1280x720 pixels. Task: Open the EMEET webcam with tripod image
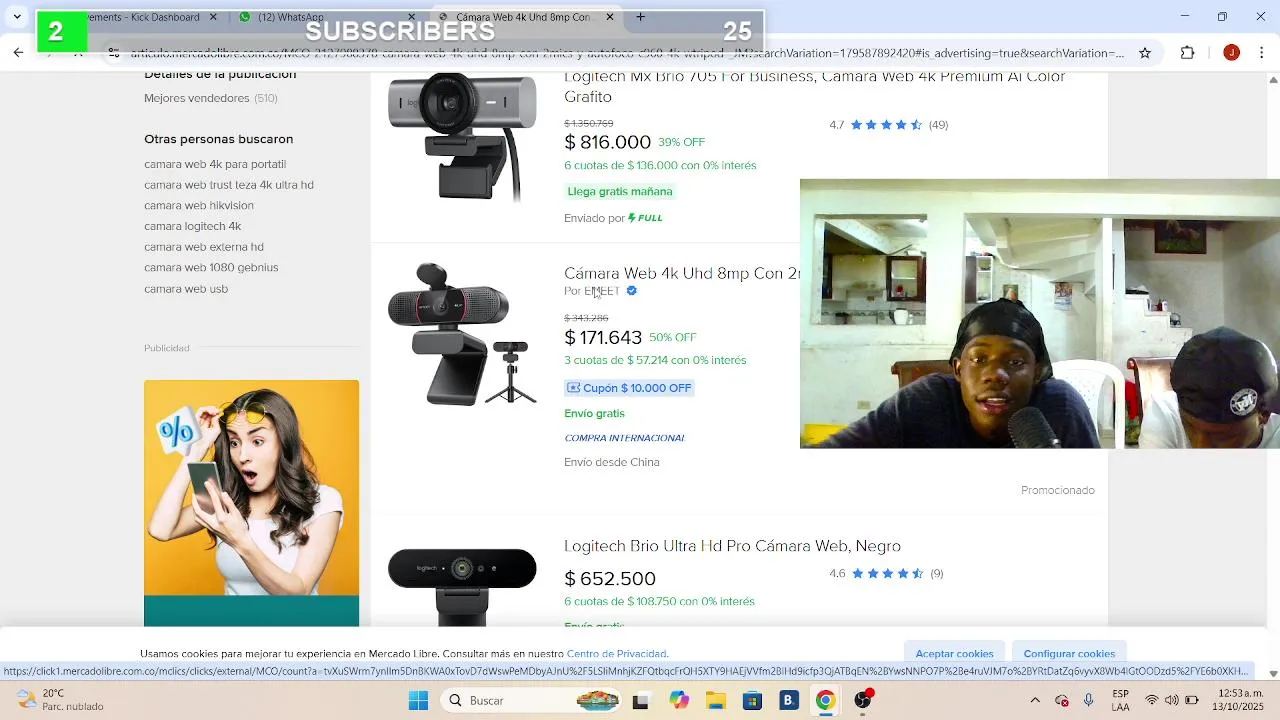[461, 334]
